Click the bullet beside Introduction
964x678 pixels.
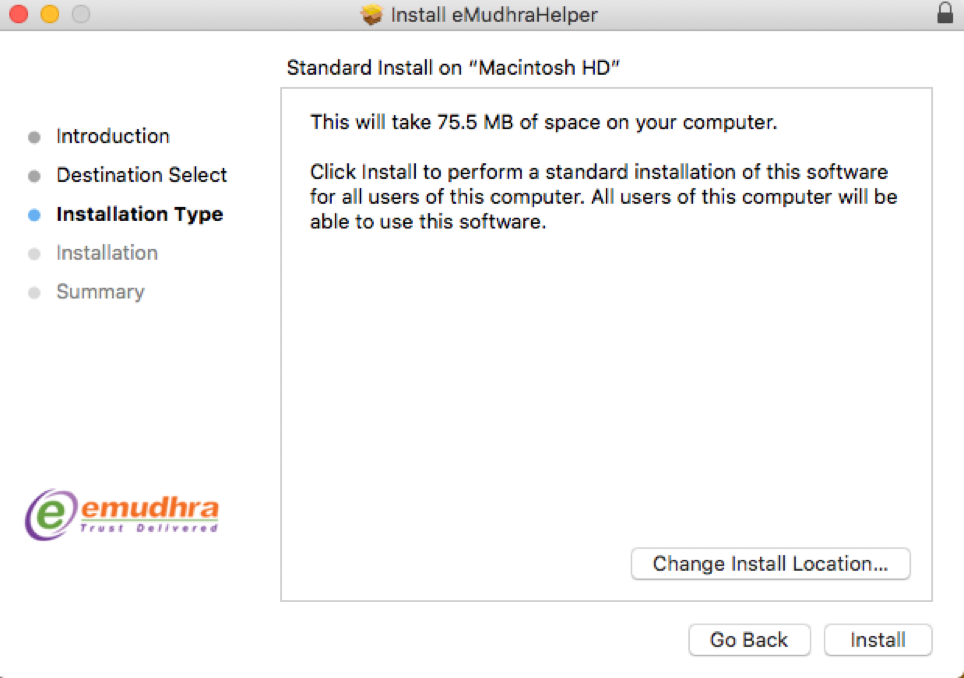35,137
